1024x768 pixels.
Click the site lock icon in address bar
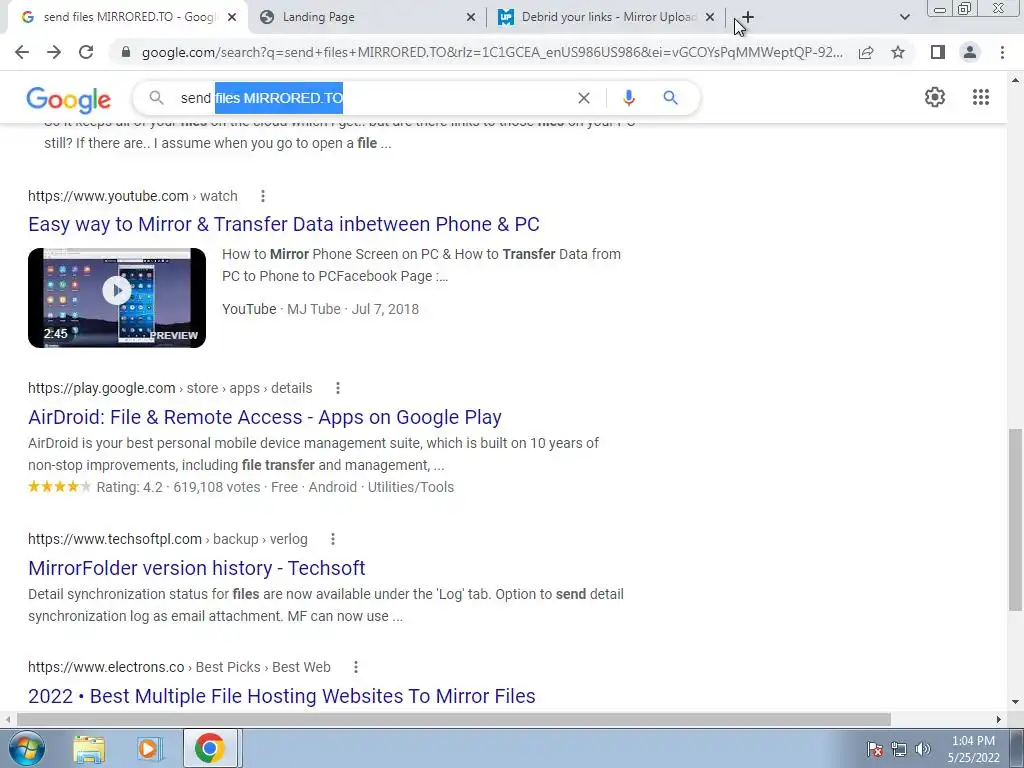(126, 52)
